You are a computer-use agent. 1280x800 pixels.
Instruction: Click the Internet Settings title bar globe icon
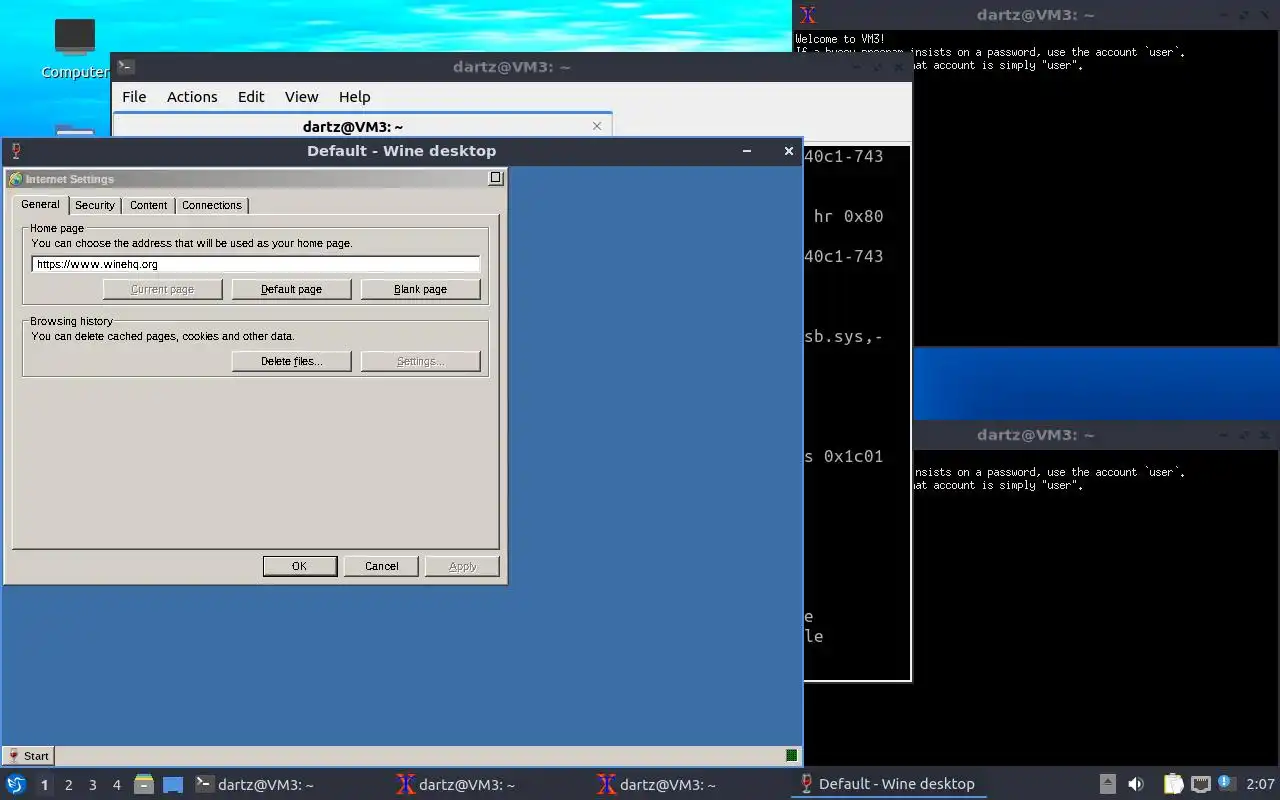tap(16, 179)
